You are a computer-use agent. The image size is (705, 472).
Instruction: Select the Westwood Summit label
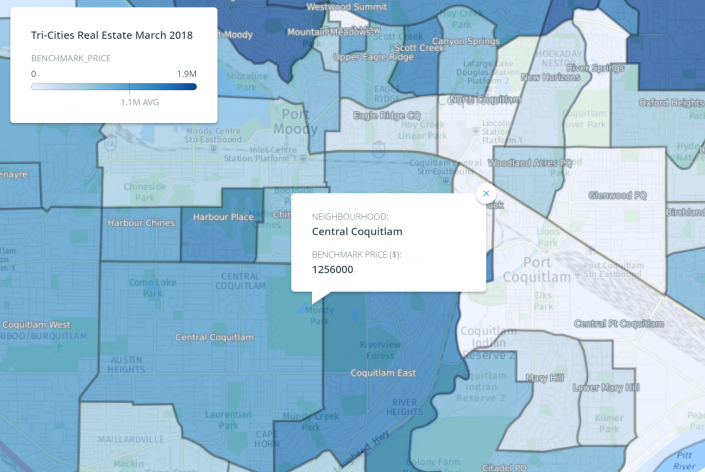[347, 7]
